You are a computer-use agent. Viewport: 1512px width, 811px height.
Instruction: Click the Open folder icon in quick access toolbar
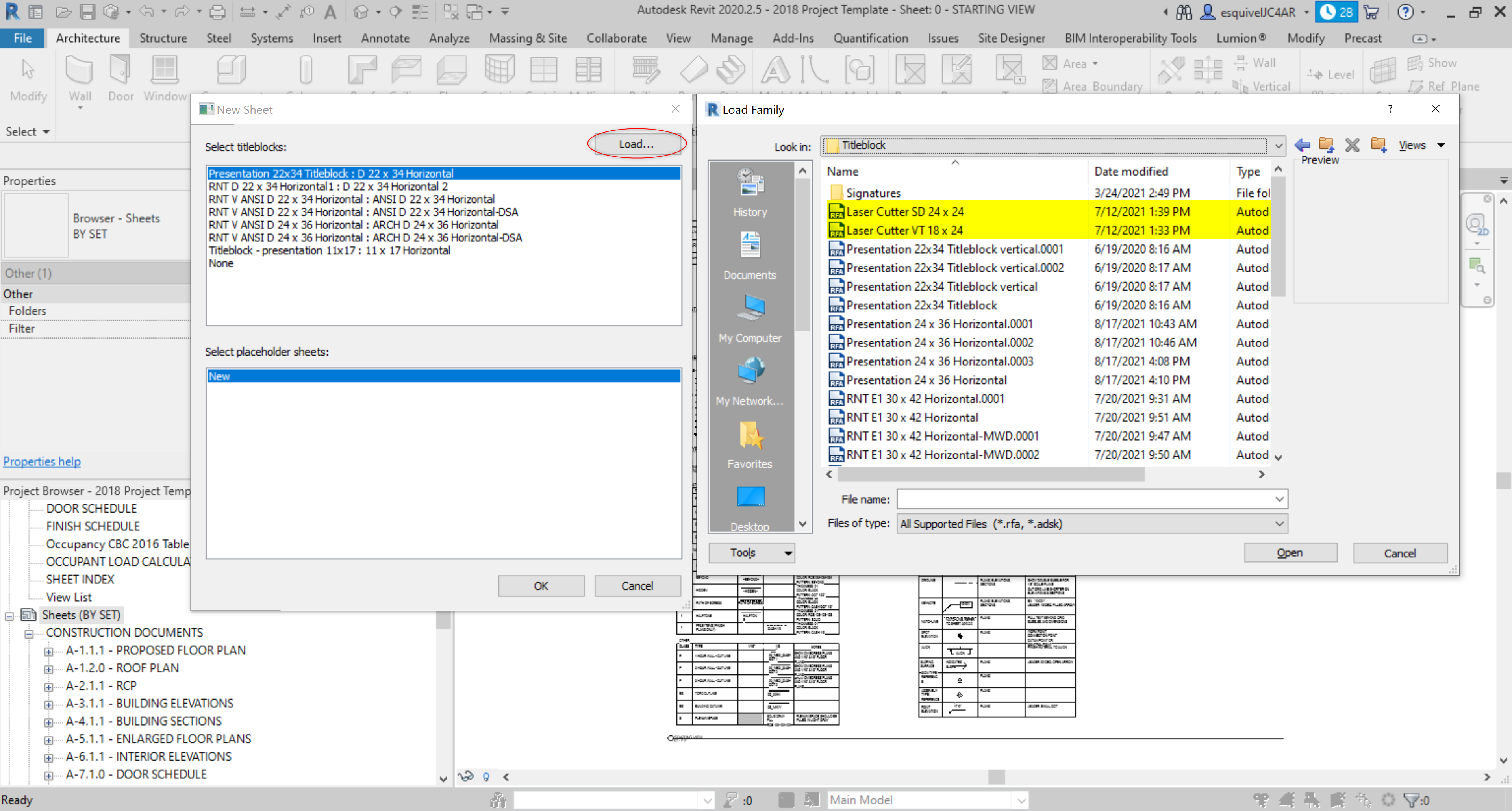64,12
